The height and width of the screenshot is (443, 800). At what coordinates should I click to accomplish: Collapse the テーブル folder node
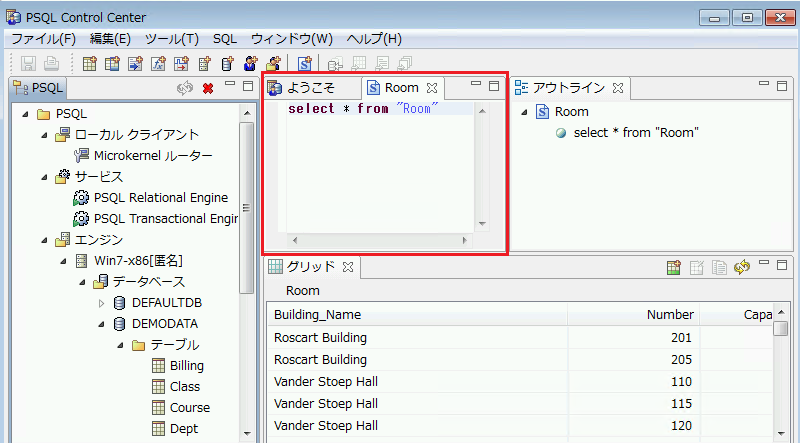coord(120,346)
